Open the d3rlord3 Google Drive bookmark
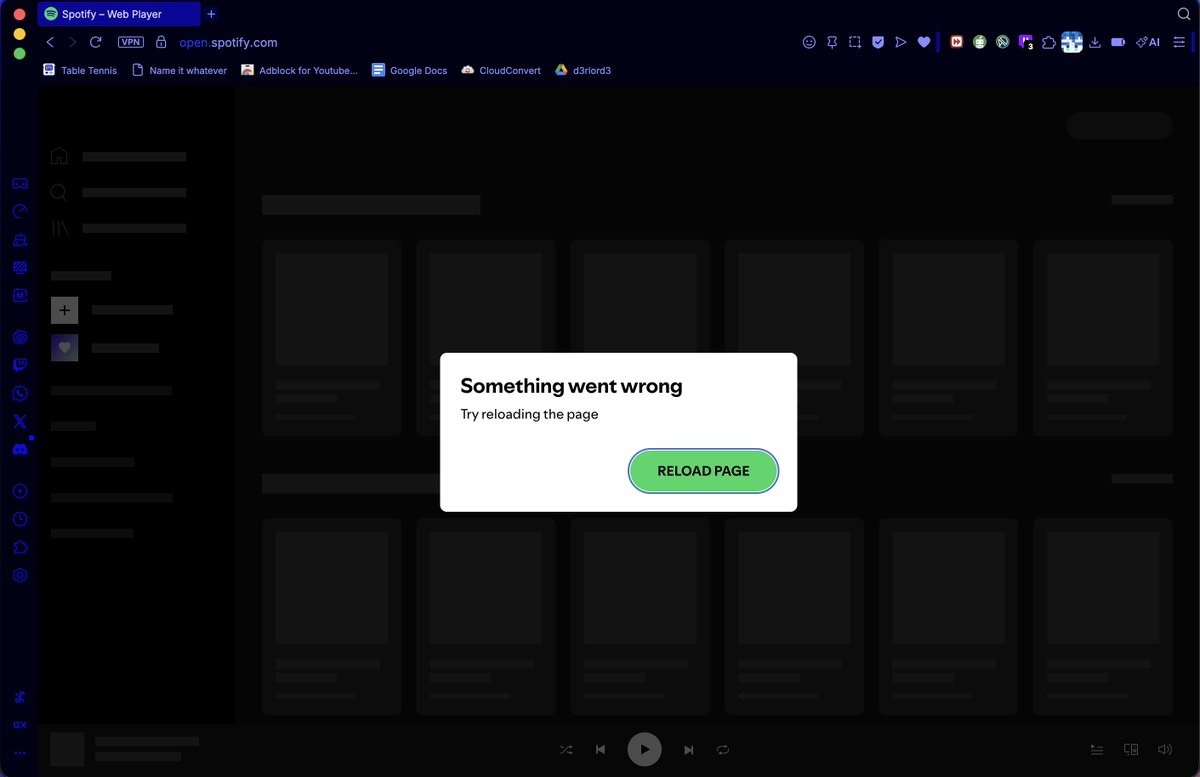Image resolution: width=1200 pixels, height=777 pixels. pos(583,70)
